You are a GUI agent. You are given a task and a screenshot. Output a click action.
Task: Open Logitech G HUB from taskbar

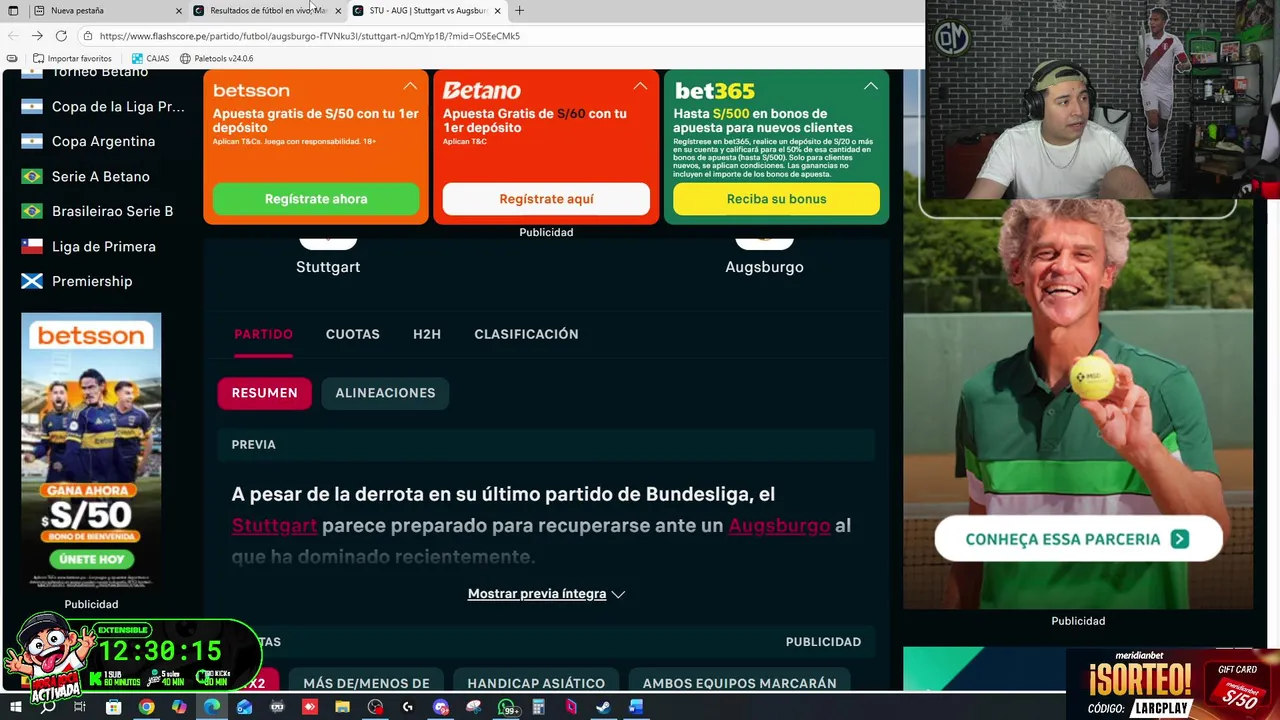click(x=407, y=707)
